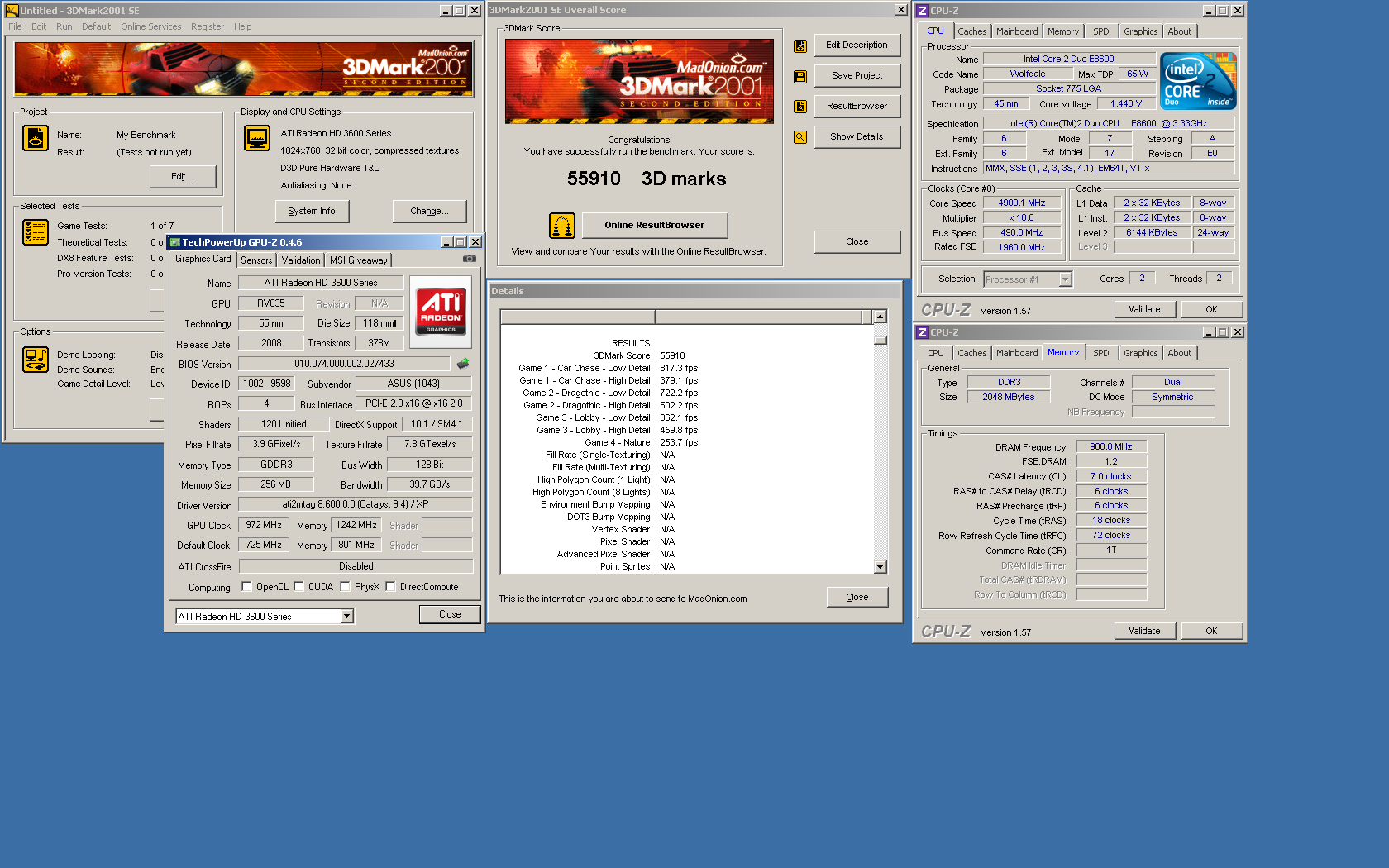Click the System Info button
This screenshot has width=1389, height=868.
[x=312, y=211]
